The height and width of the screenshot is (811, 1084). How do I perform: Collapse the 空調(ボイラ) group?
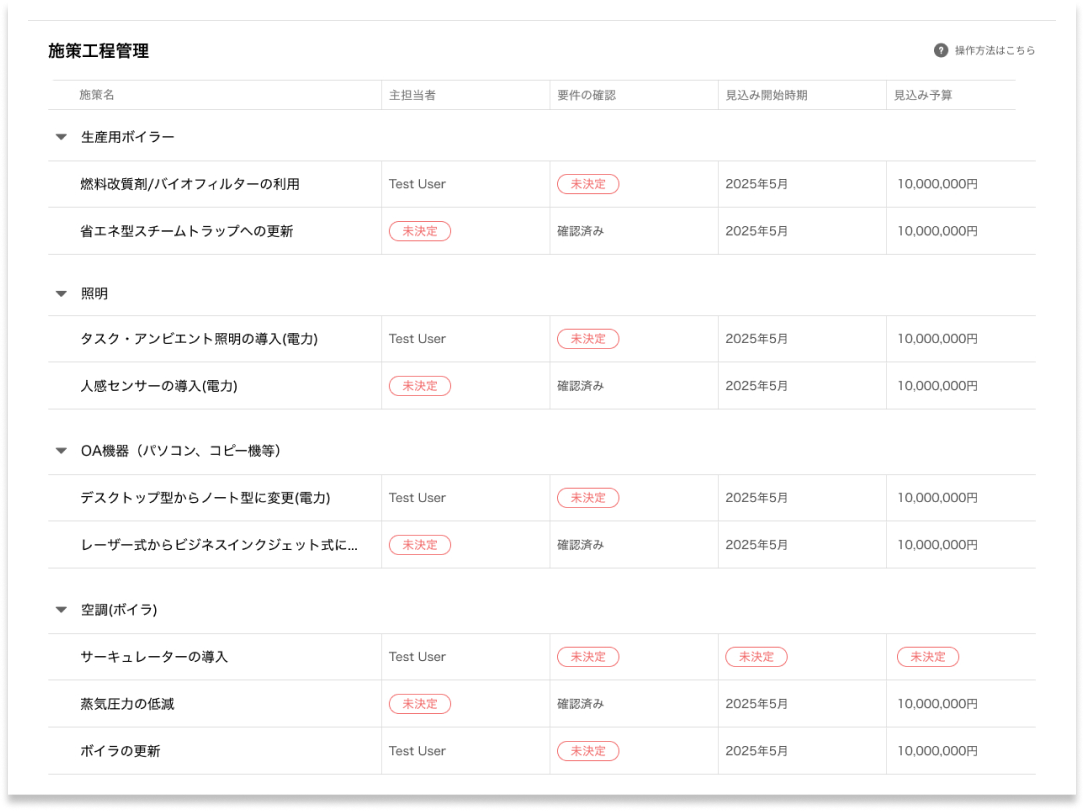click(x=61, y=610)
